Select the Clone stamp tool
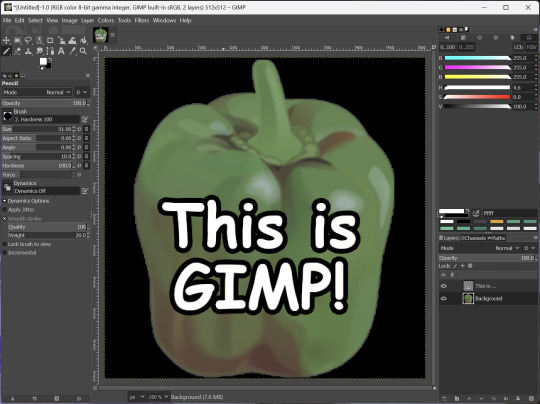540x404 pixels. [28, 51]
